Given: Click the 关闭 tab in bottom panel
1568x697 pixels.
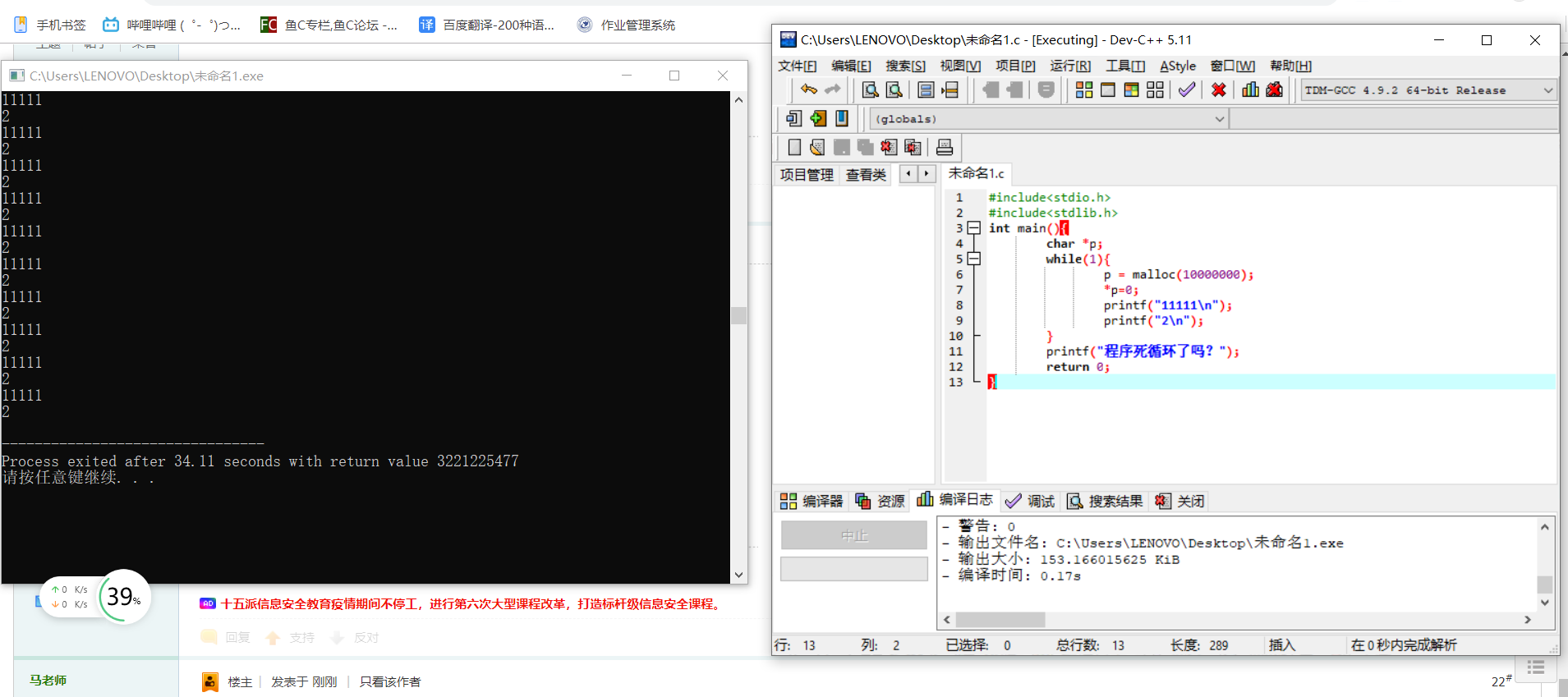Looking at the screenshot, I should [x=1179, y=501].
